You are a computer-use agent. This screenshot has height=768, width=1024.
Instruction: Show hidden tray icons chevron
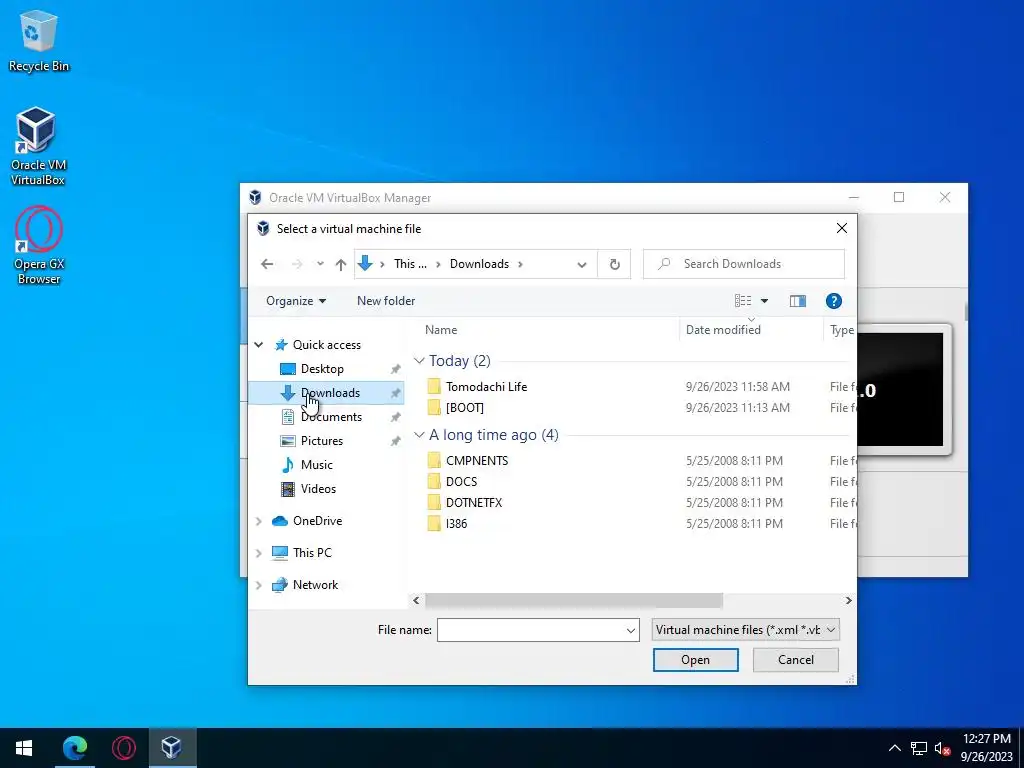[895, 748]
